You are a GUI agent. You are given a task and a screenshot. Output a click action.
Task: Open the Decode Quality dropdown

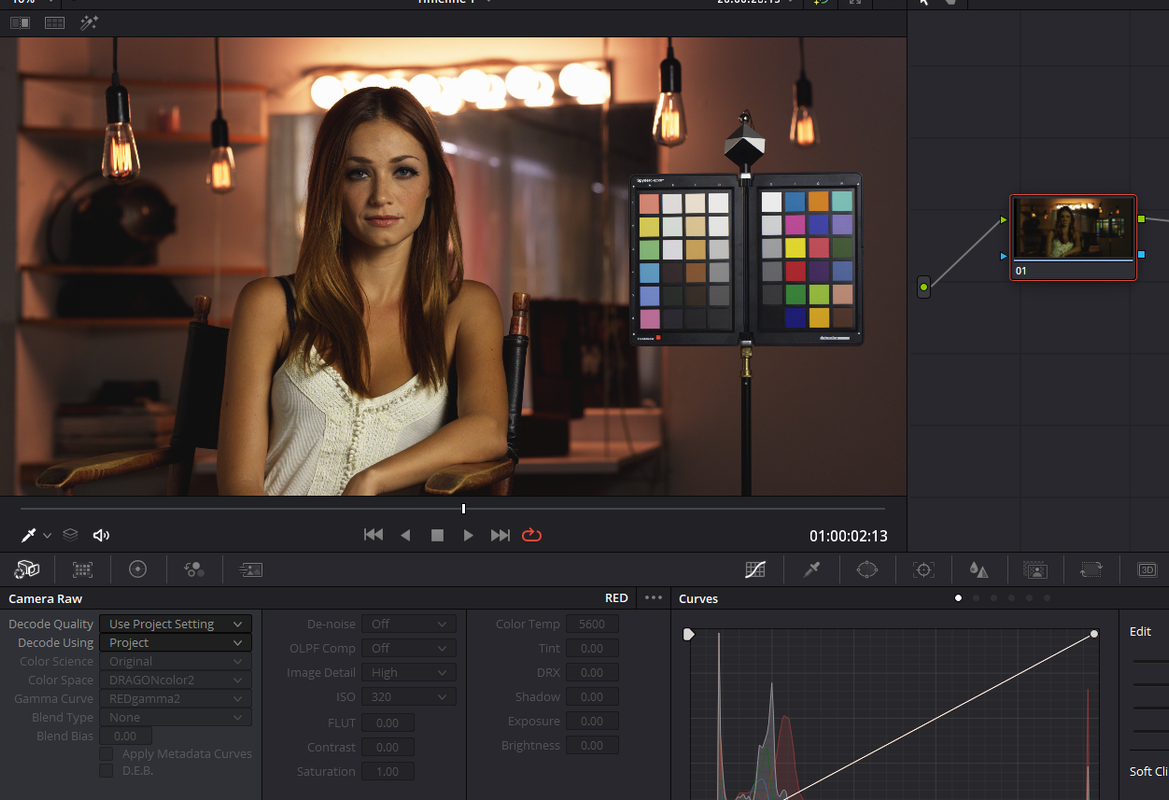[175, 623]
